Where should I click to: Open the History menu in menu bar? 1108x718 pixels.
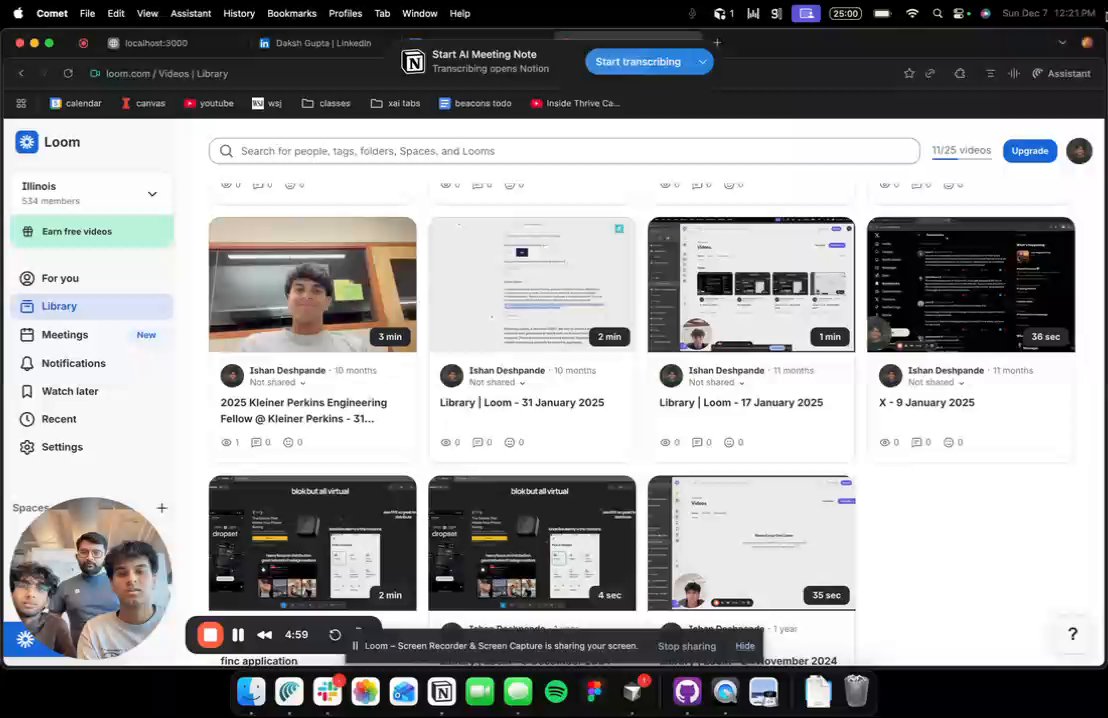click(239, 13)
